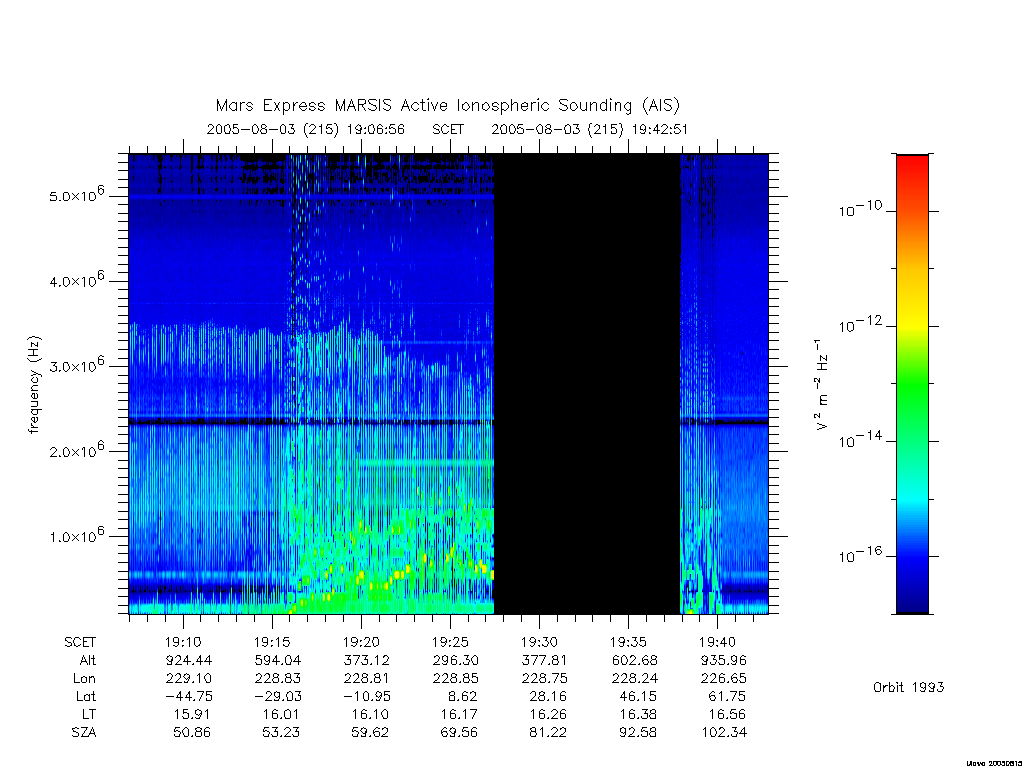This screenshot has width=1024, height=768.
Task: Click the 5.0×10^6 frequency axis label
Action: [x=76, y=194]
